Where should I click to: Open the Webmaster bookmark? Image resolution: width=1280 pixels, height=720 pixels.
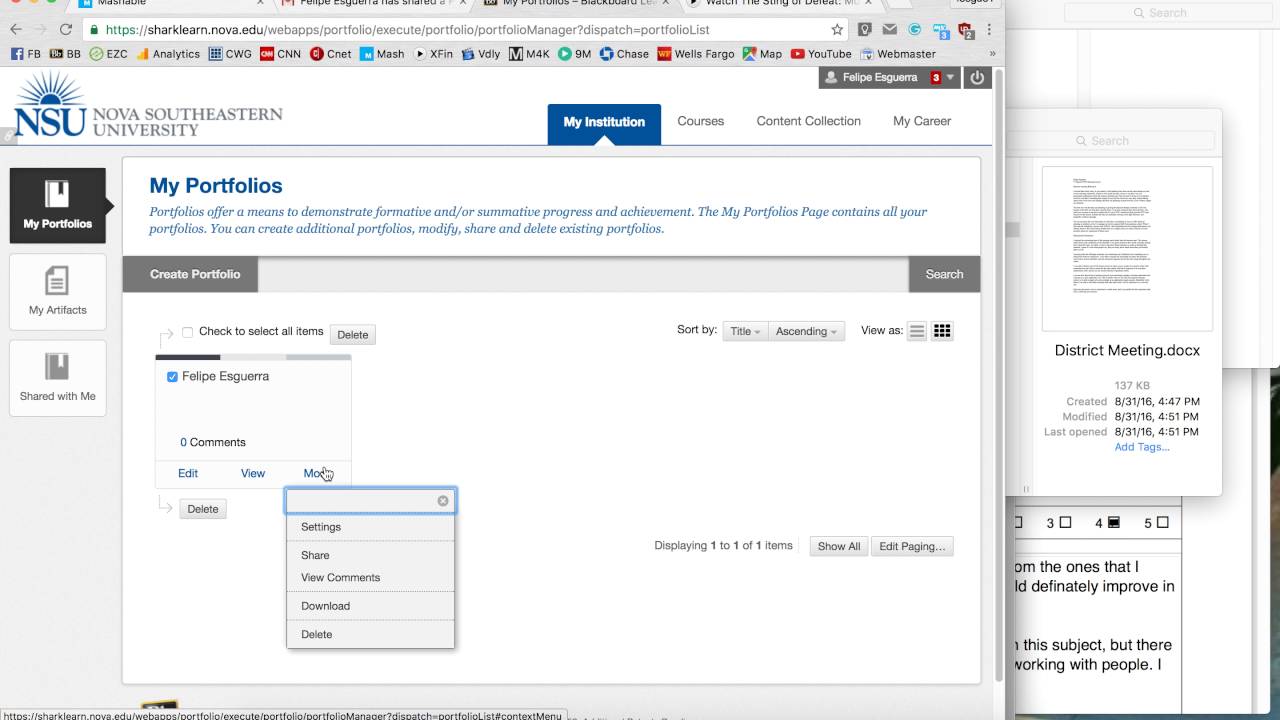[x=898, y=54]
